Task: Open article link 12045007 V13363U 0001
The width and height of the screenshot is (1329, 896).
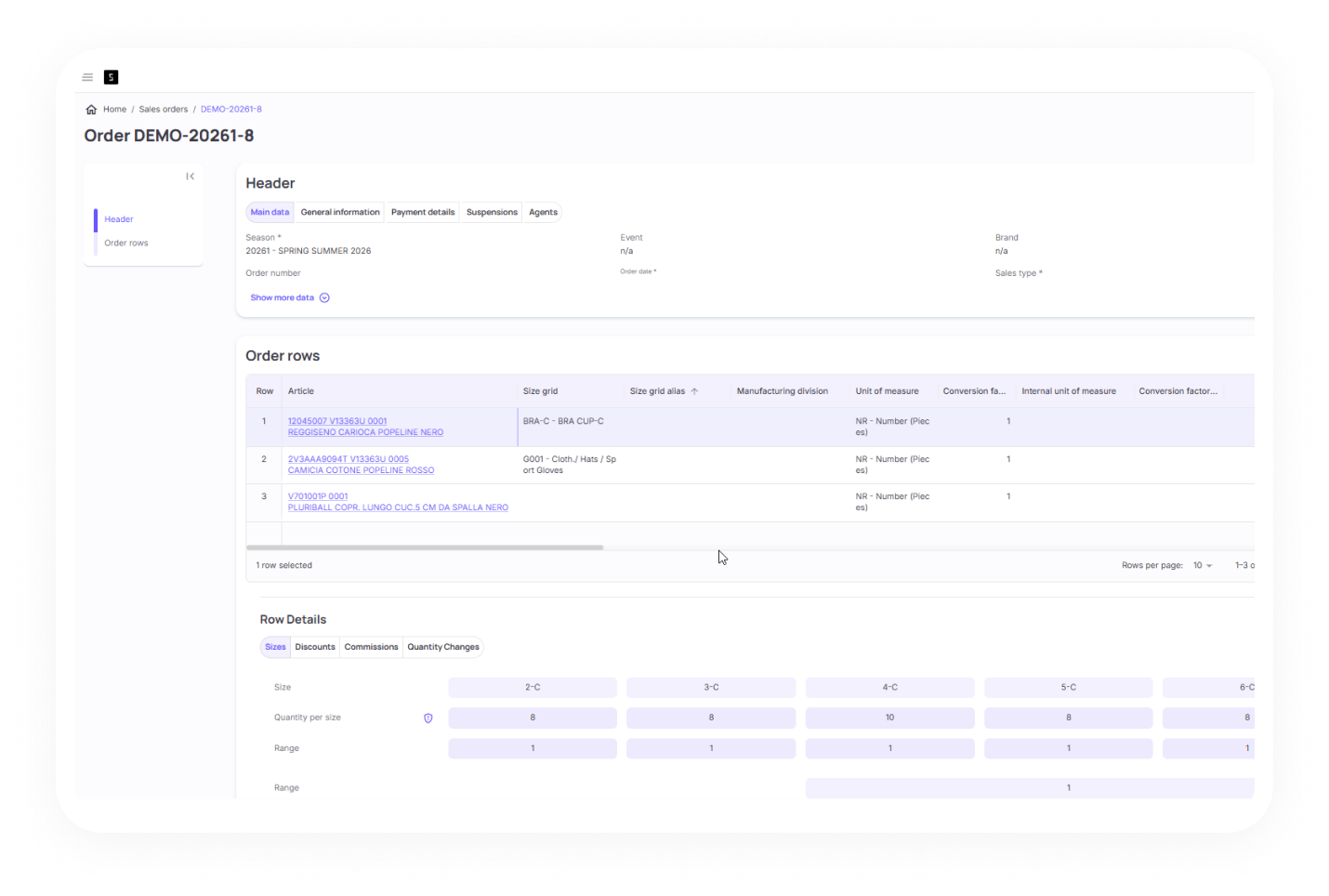Action: click(337, 421)
